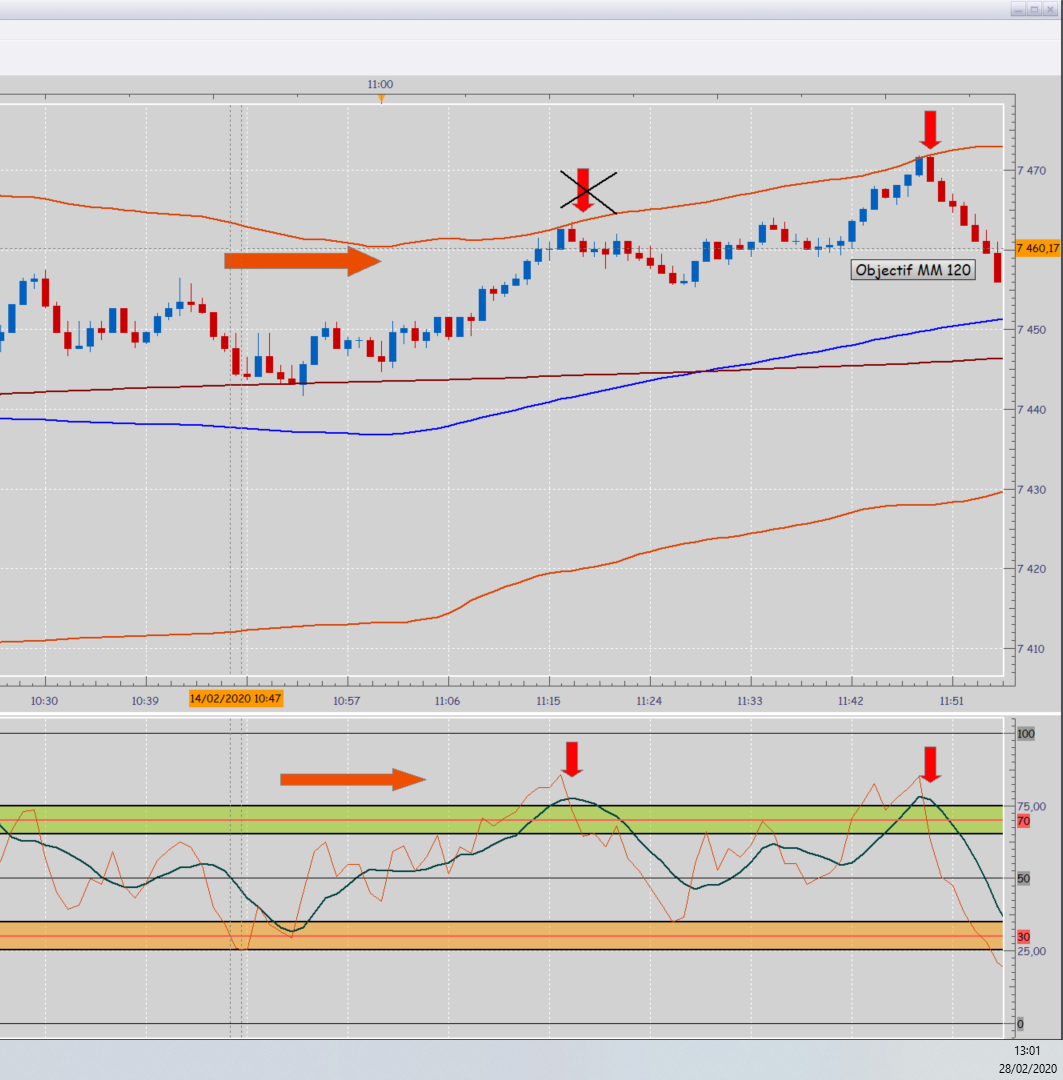
Task: Select the green overbought zone band
Action: (x=502, y=820)
